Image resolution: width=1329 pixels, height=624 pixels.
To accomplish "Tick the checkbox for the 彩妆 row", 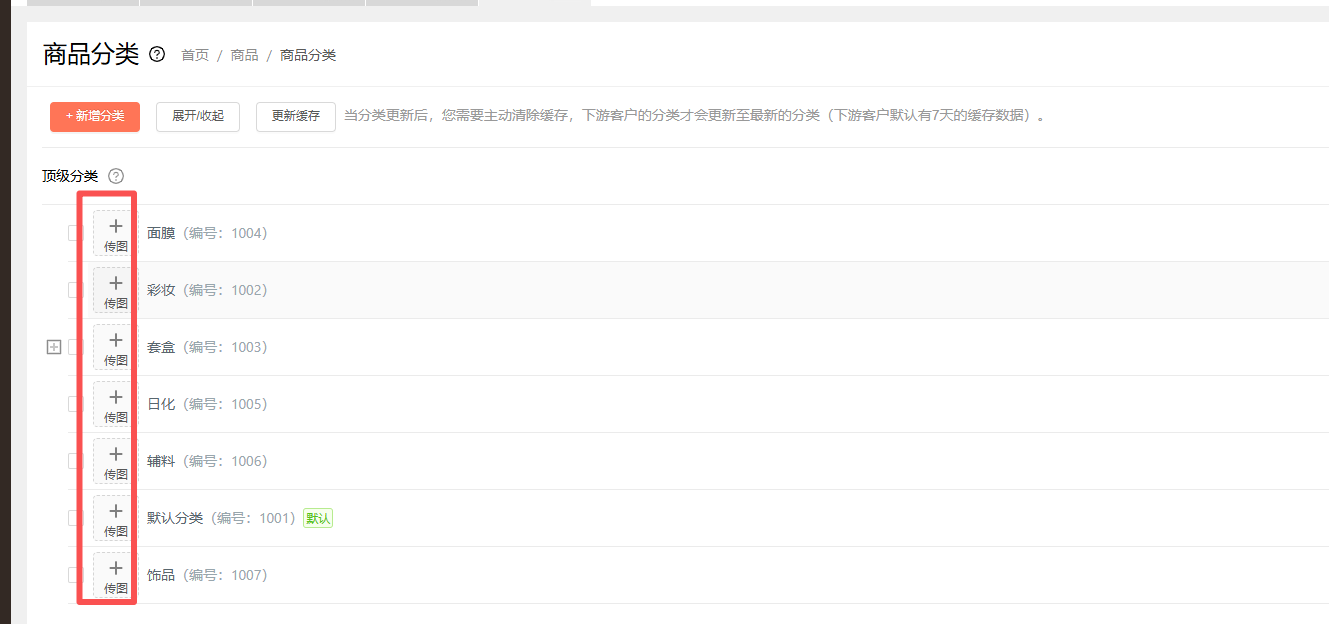I will pos(73,290).
